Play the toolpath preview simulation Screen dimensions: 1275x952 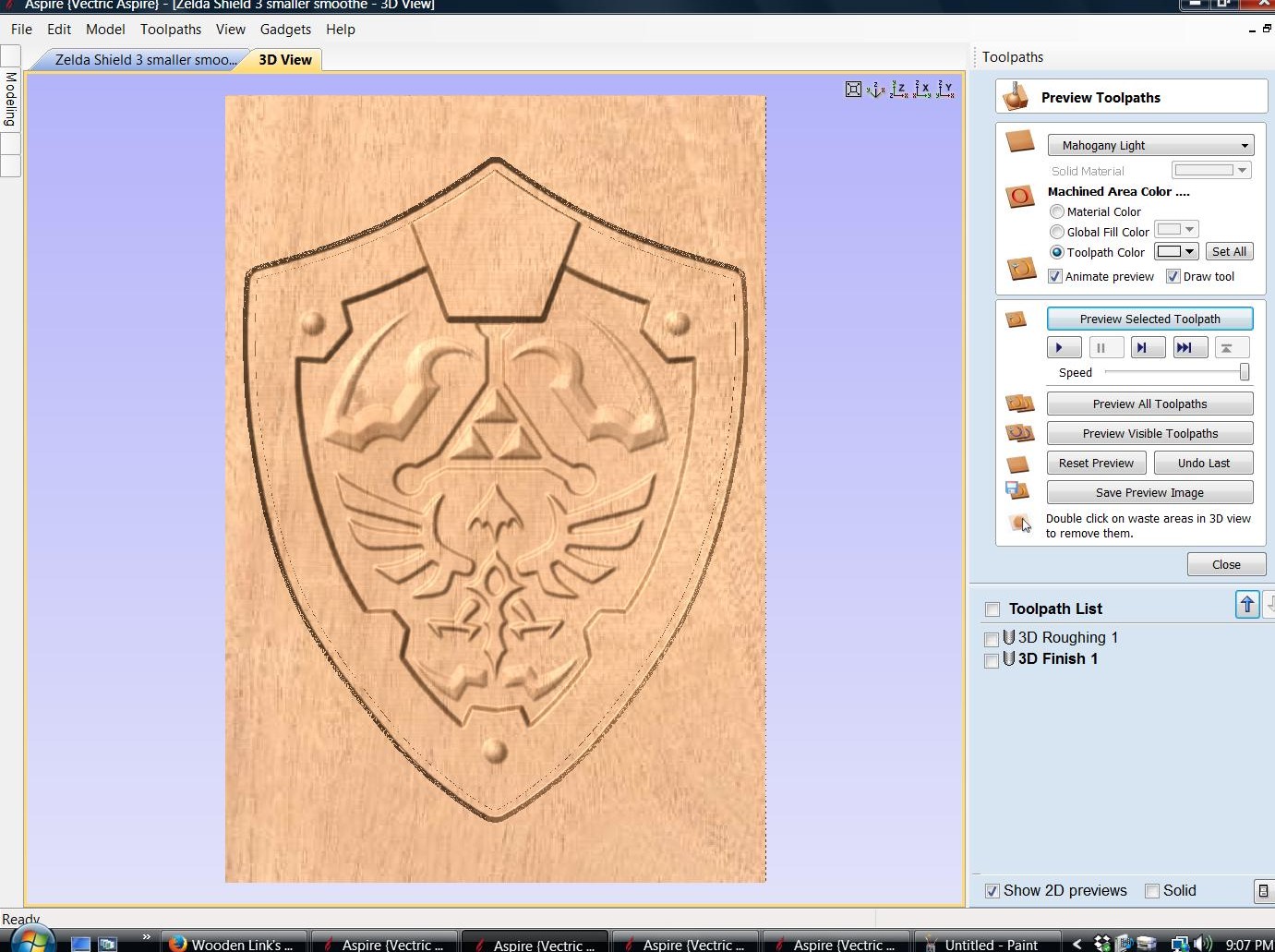(1065, 348)
